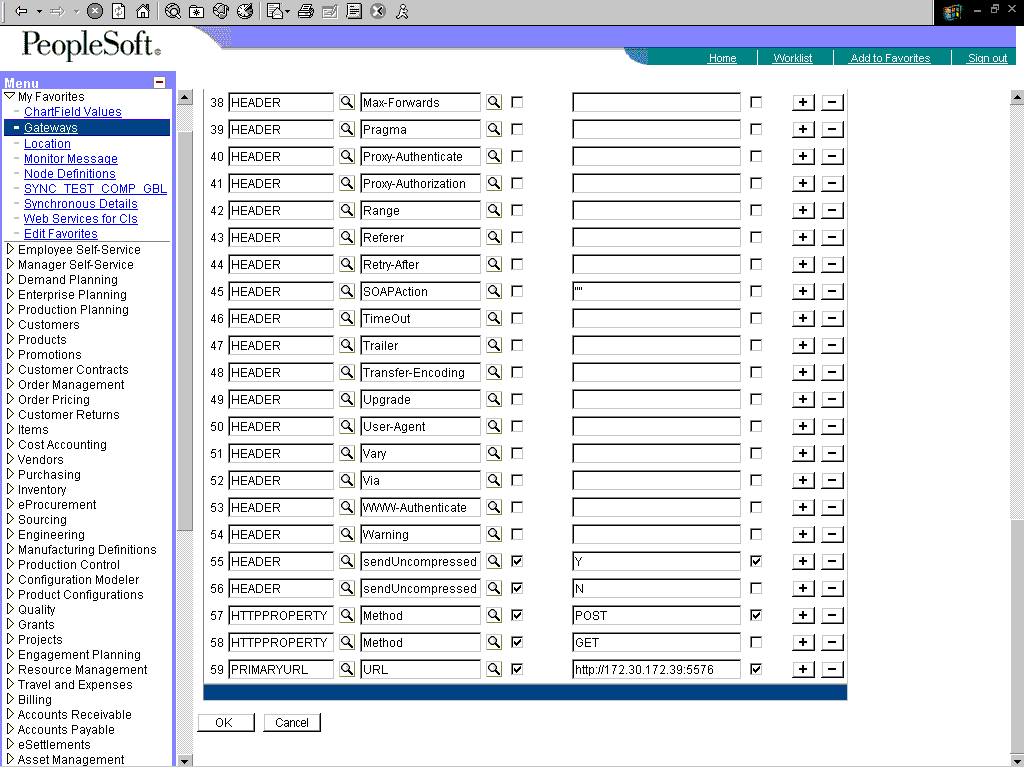Open the lookup for the SOAPAction header

[493, 291]
